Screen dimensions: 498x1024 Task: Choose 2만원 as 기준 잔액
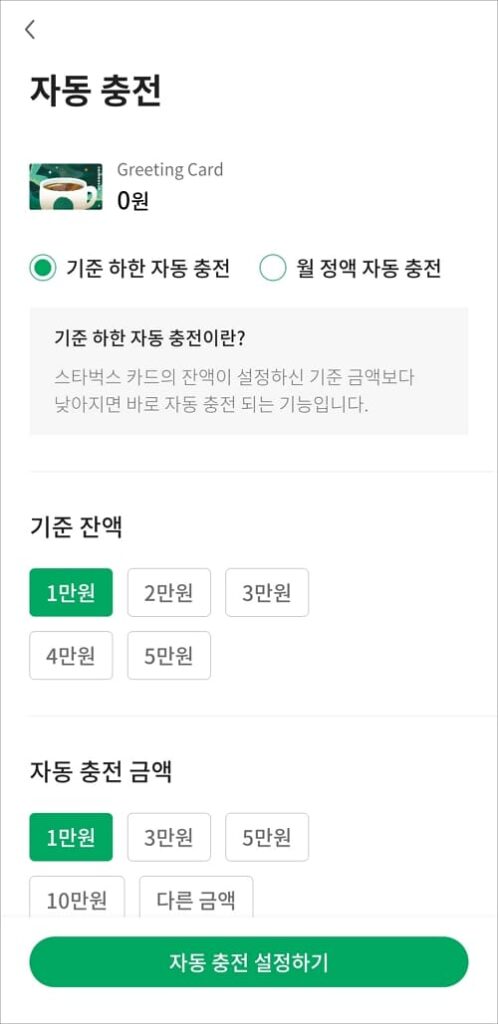tap(169, 592)
